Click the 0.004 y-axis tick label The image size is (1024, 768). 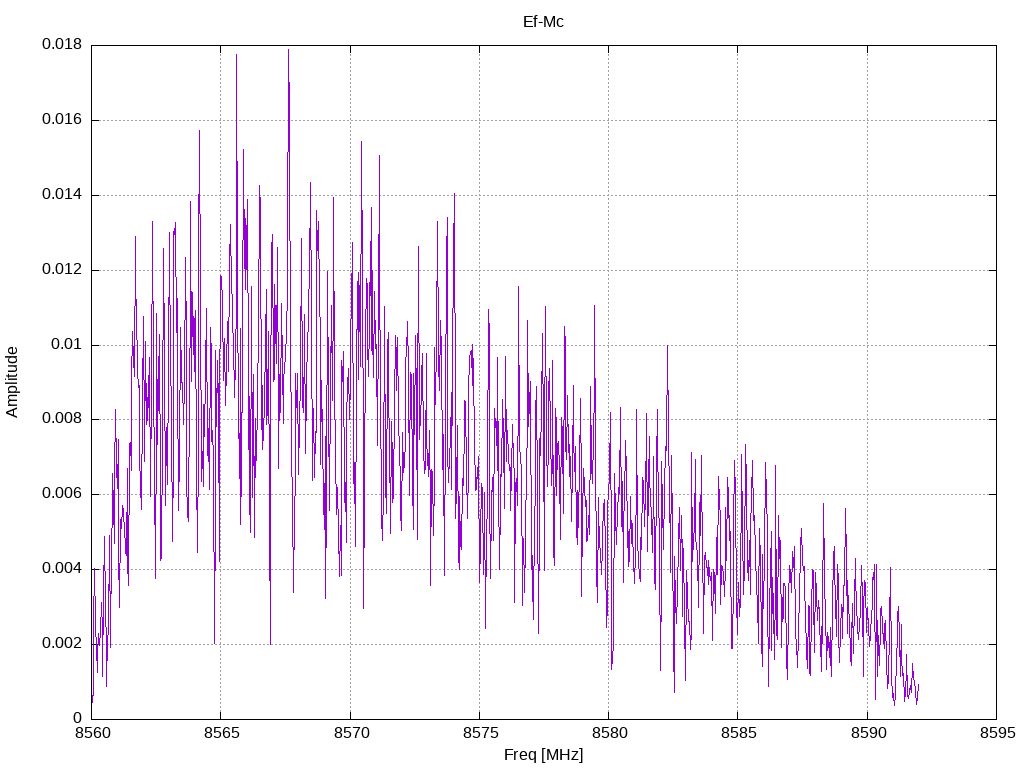pyautogui.click(x=62, y=569)
